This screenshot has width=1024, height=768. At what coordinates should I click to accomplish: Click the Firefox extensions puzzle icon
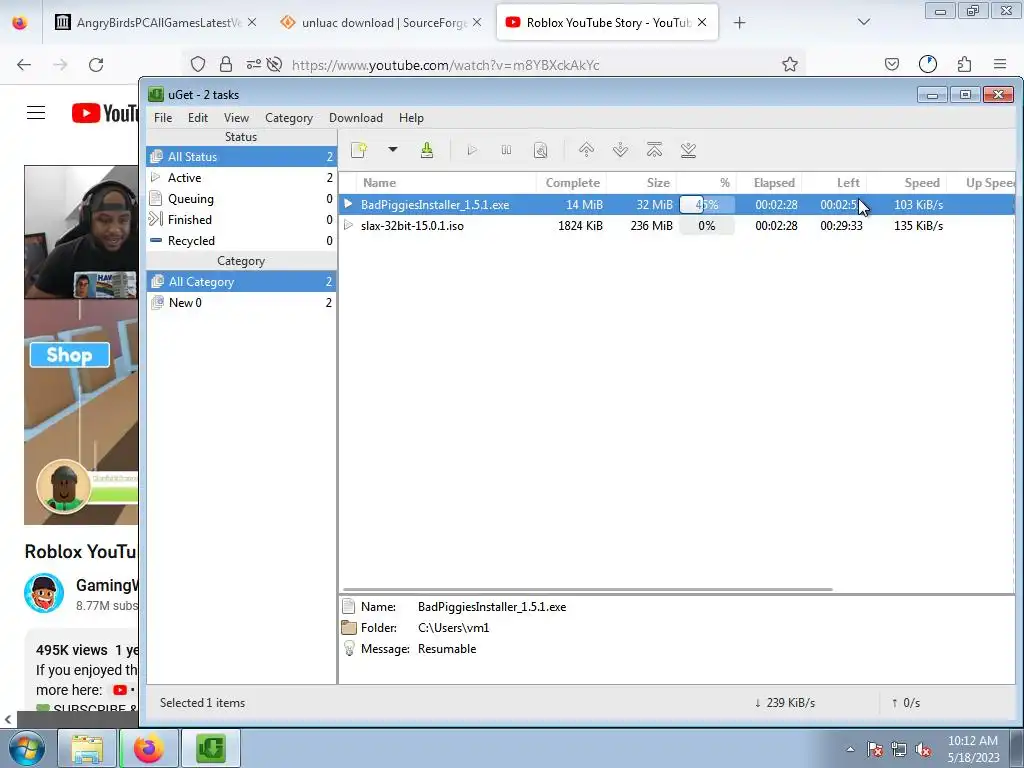[964, 64]
